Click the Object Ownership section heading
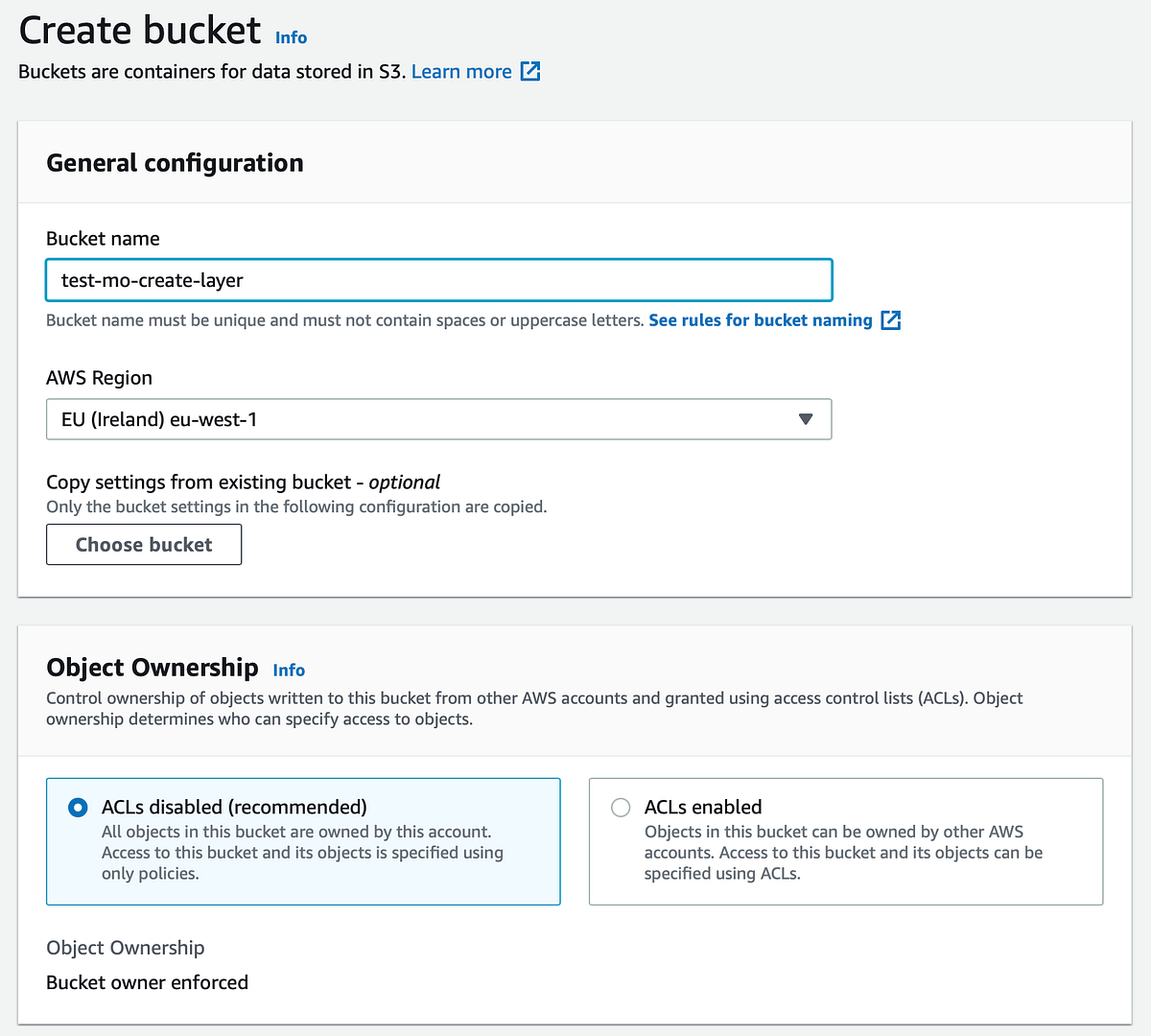Viewport: 1151px width, 1036px height. [153, 668]
